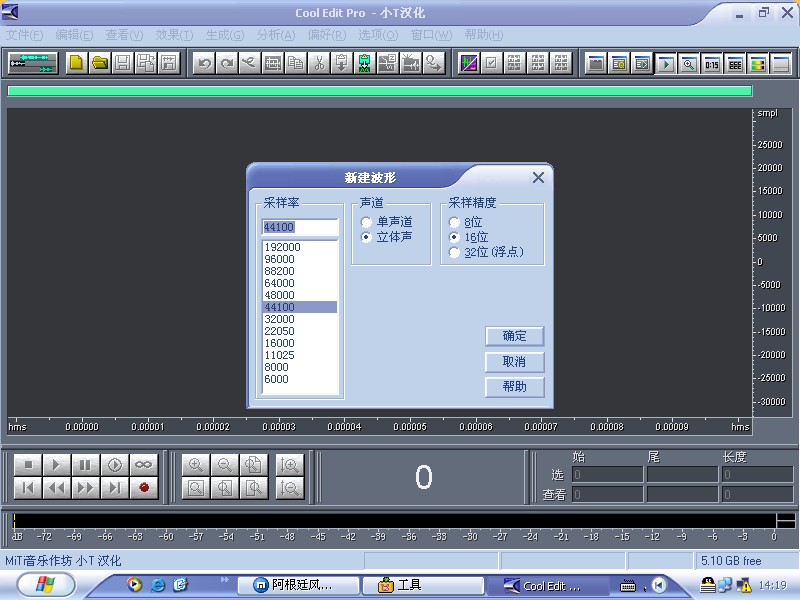Toggle the infinity loop playback button
This screenshot has height=600, width=800.
[x=143, y=465]
